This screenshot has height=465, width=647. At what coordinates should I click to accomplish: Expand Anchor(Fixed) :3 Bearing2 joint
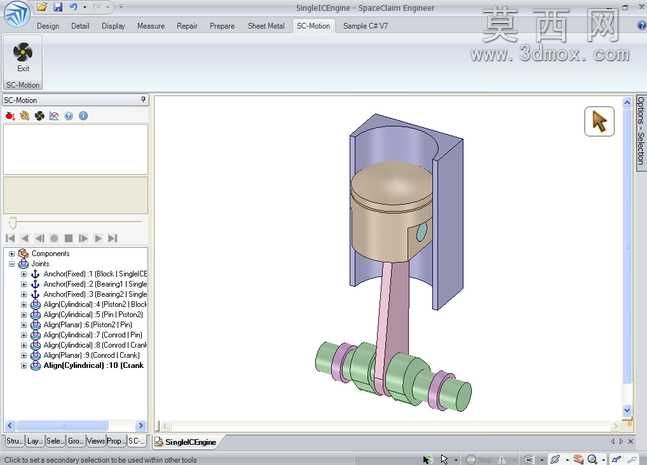pos(24,294)
